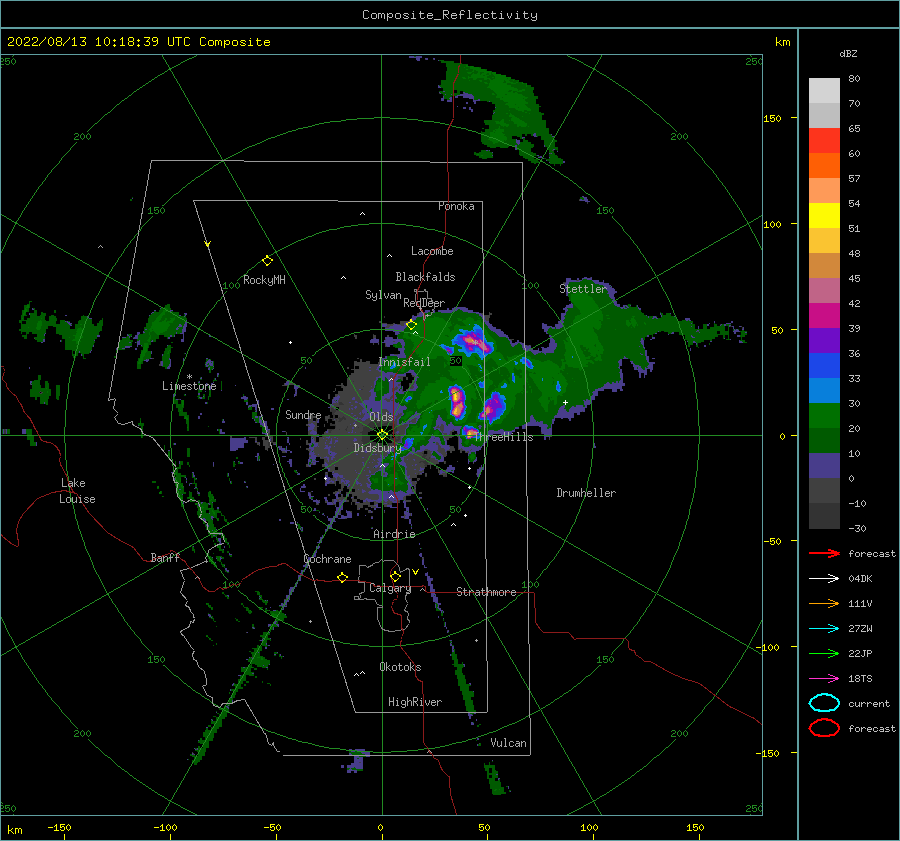This screenshot has height=841, width=900.
Task: Click the indigo 0-10 dBZ color swatch
Action: 824,466
